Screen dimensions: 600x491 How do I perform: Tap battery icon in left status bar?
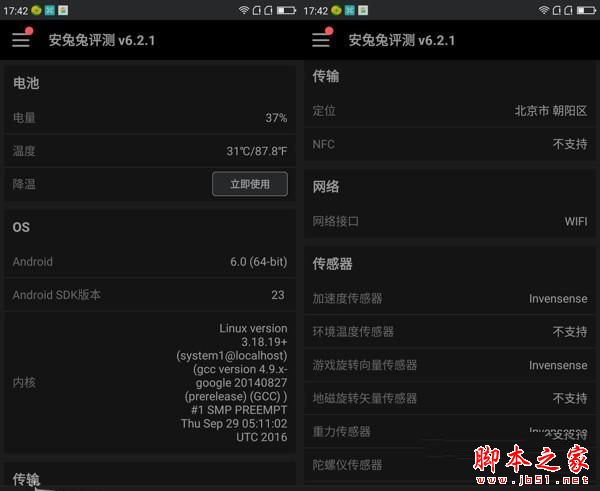pos(286,10)
